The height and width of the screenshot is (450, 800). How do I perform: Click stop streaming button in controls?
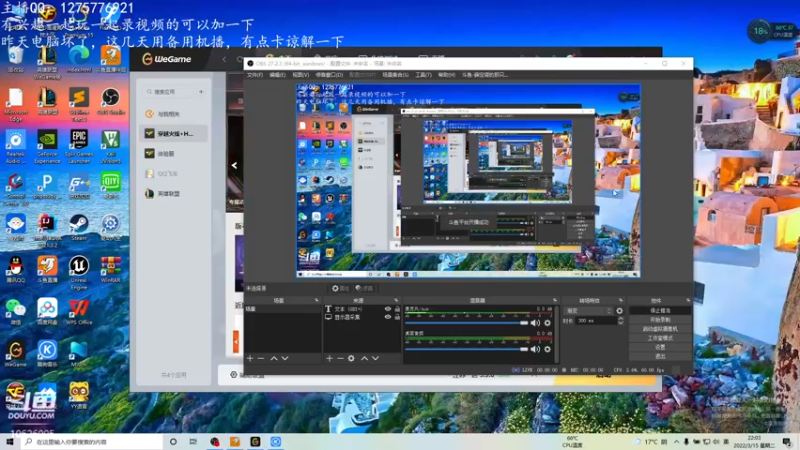point(660,310)
